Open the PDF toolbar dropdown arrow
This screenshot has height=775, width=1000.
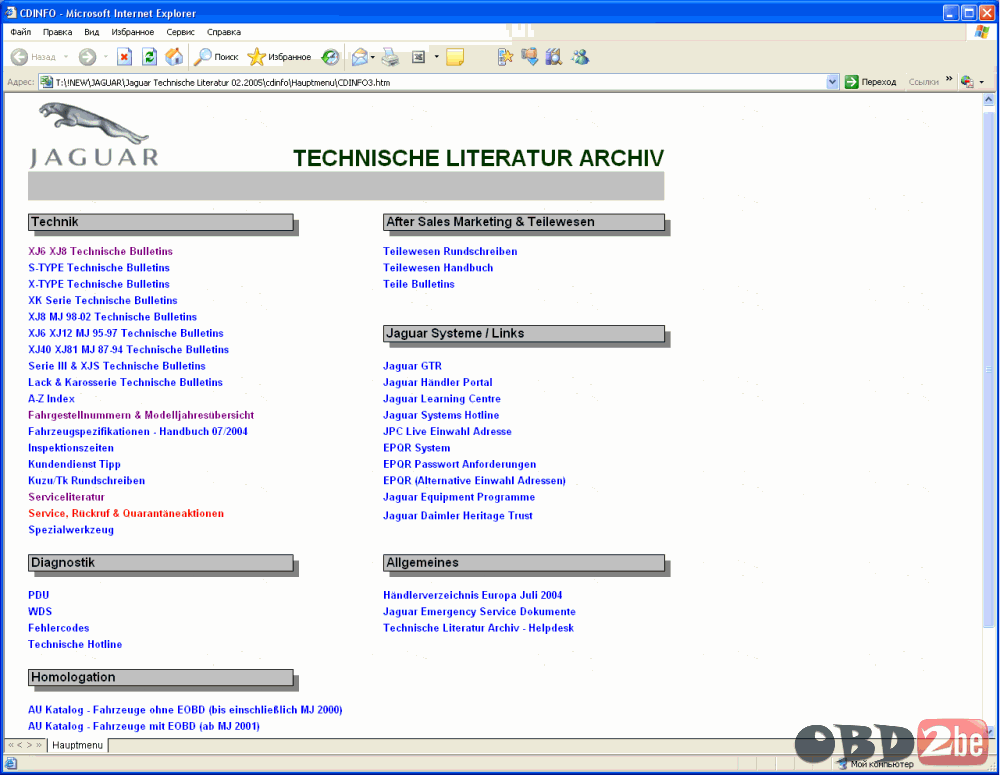click(x=982, y=82)
